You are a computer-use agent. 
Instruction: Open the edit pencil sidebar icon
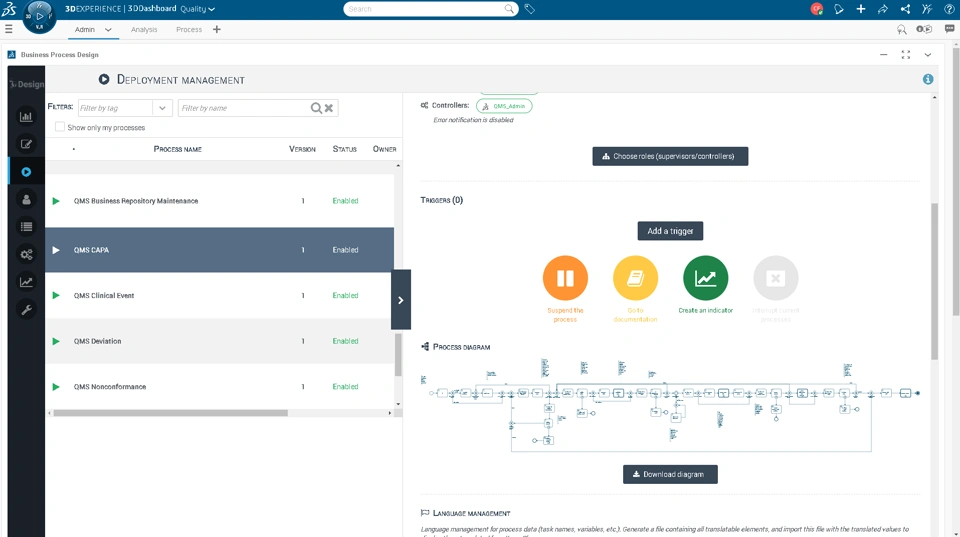tap(26, 144)
